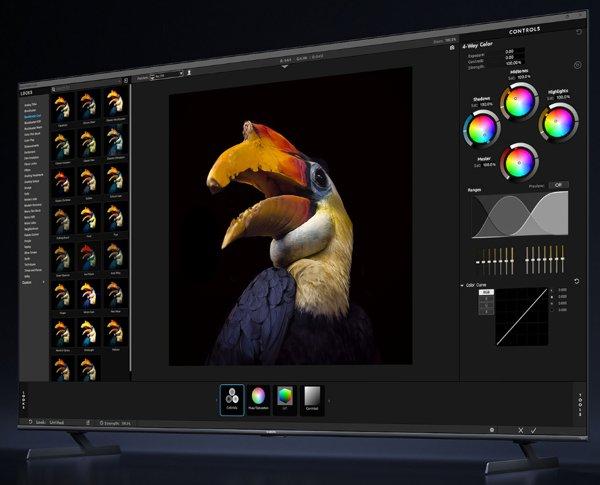Click the Highlights saturation value
Viewport: 600px width, 485px height.
[x=562, y=98]
